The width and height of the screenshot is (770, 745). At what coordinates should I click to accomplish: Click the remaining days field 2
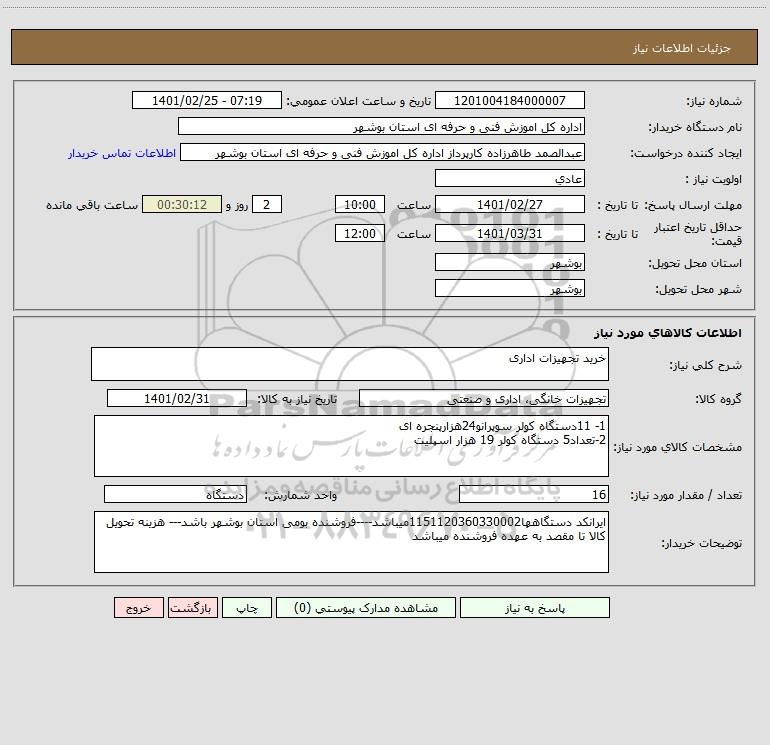point(267,204)
